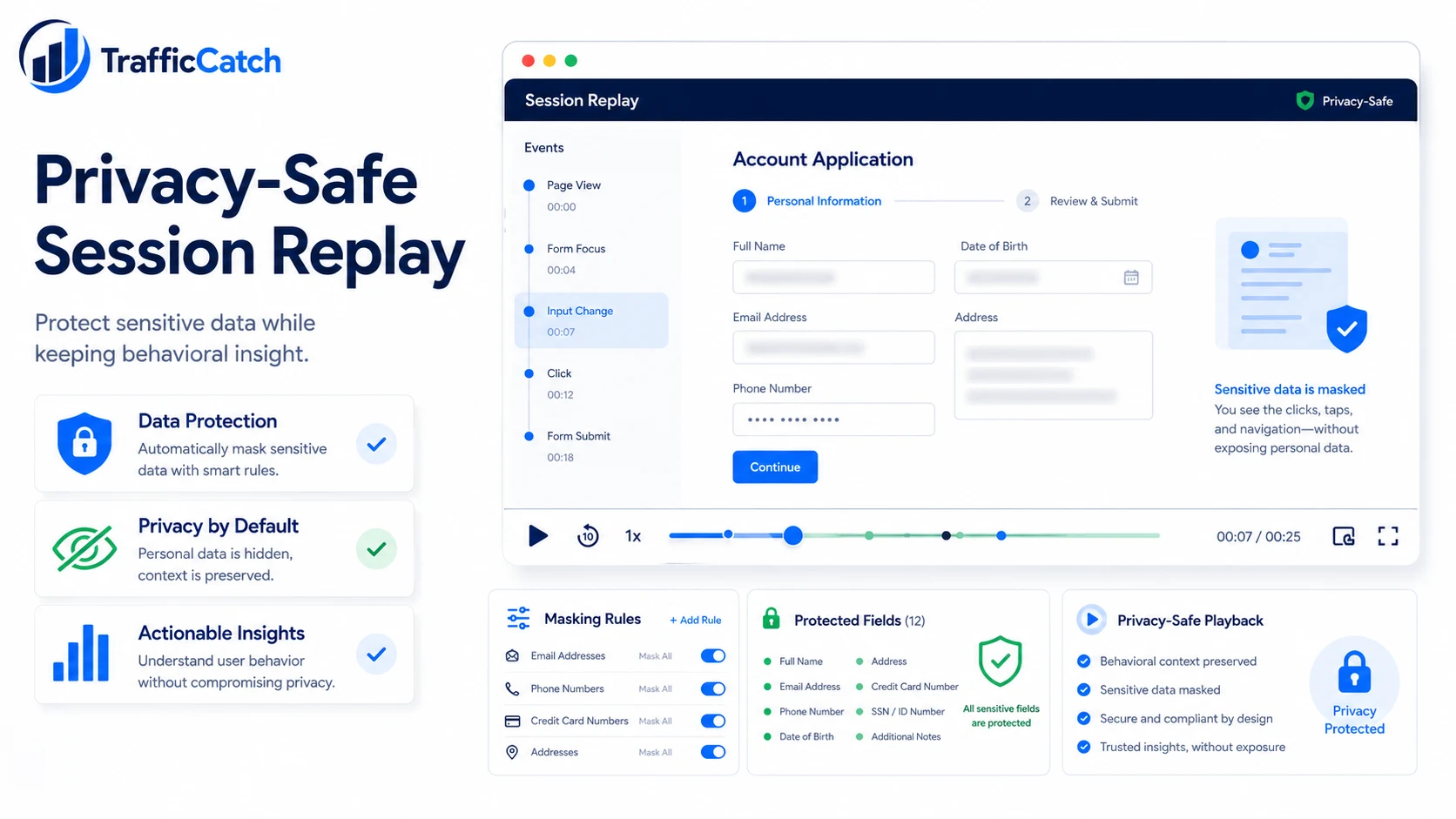
Task: Go to step 1 Personal Information
Action: point(807,201)
